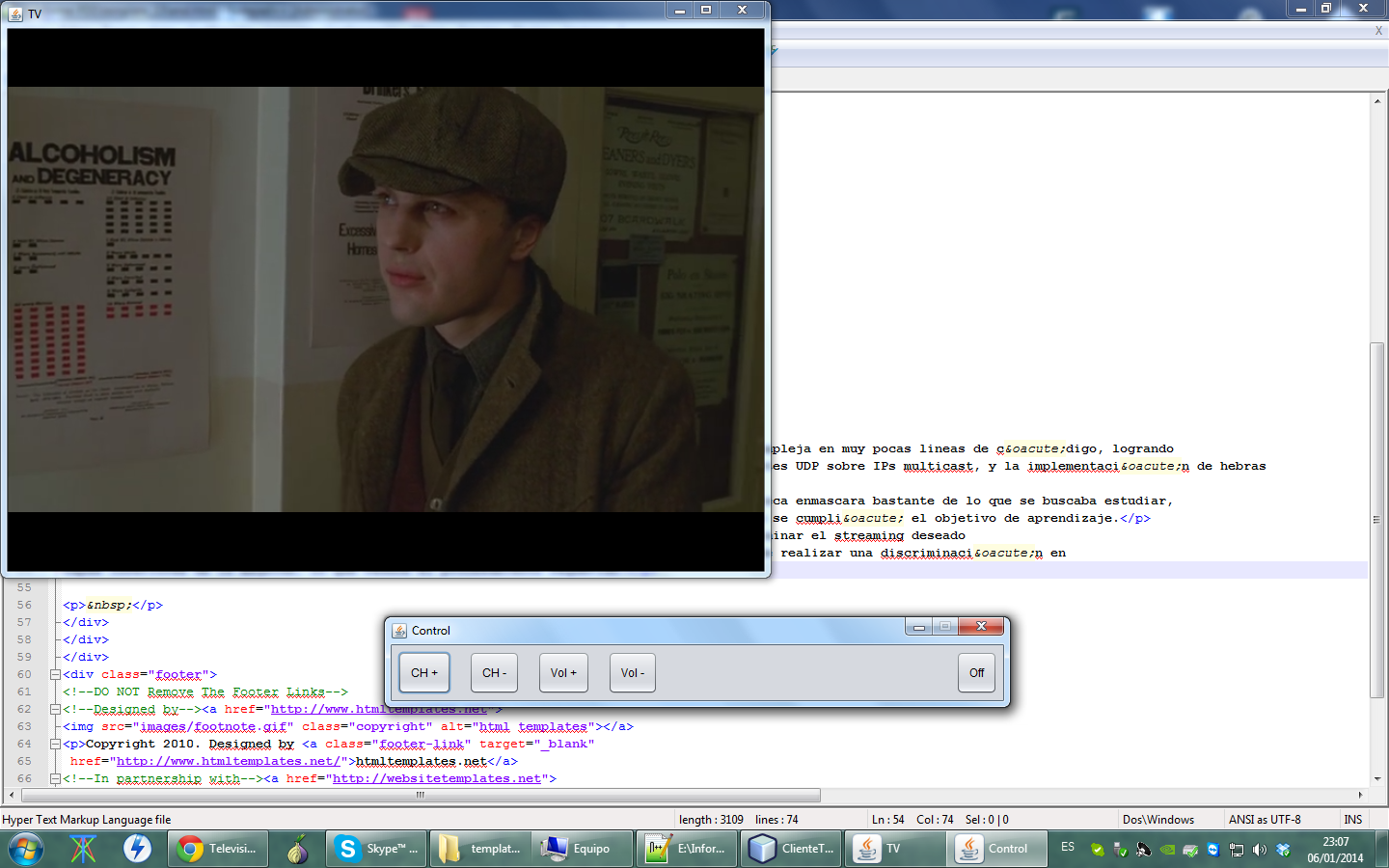Switch to Skype taskbar window
This screenshot has height=868, width=1389.
point(376,849)
